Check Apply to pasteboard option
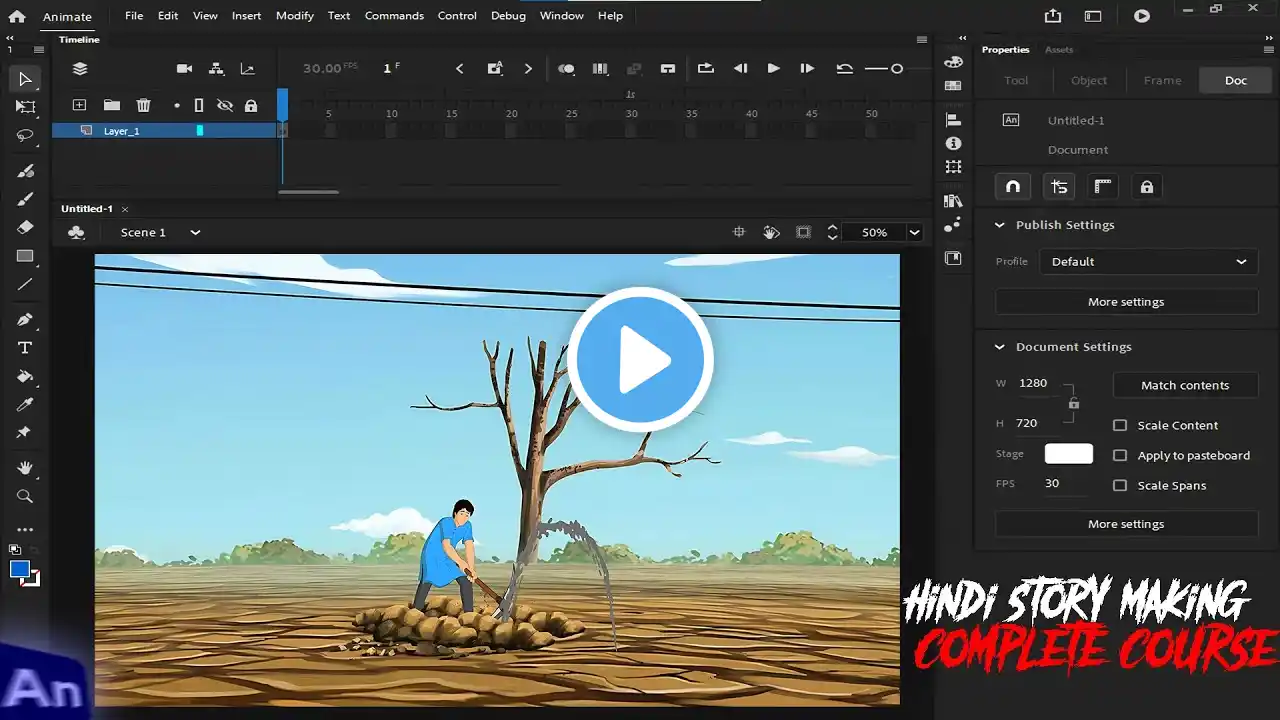Screen dimensions: 1280x720 [x=1120, y=455]
